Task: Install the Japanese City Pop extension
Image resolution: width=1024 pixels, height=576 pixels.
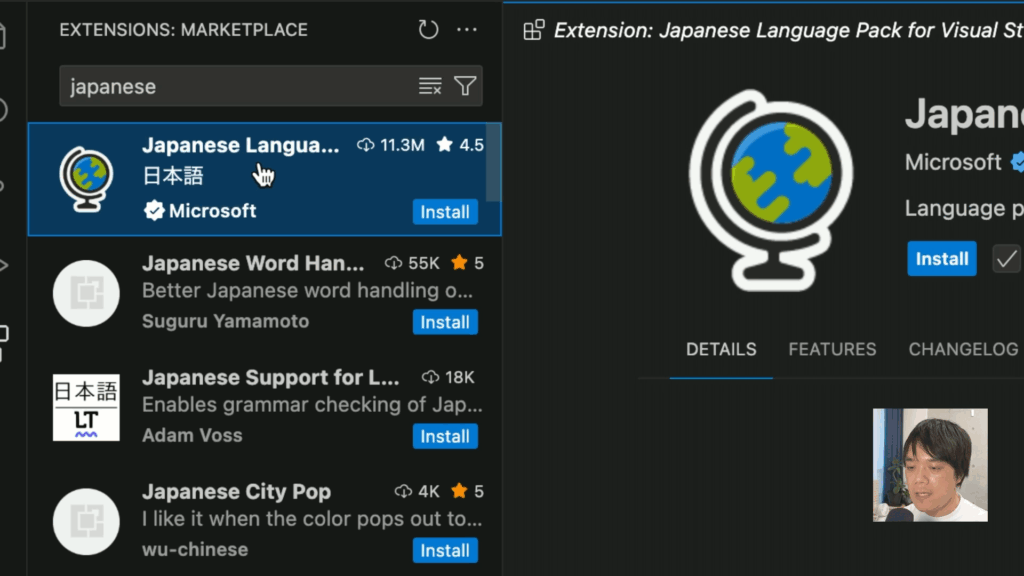Action: [x=445, y=551]
